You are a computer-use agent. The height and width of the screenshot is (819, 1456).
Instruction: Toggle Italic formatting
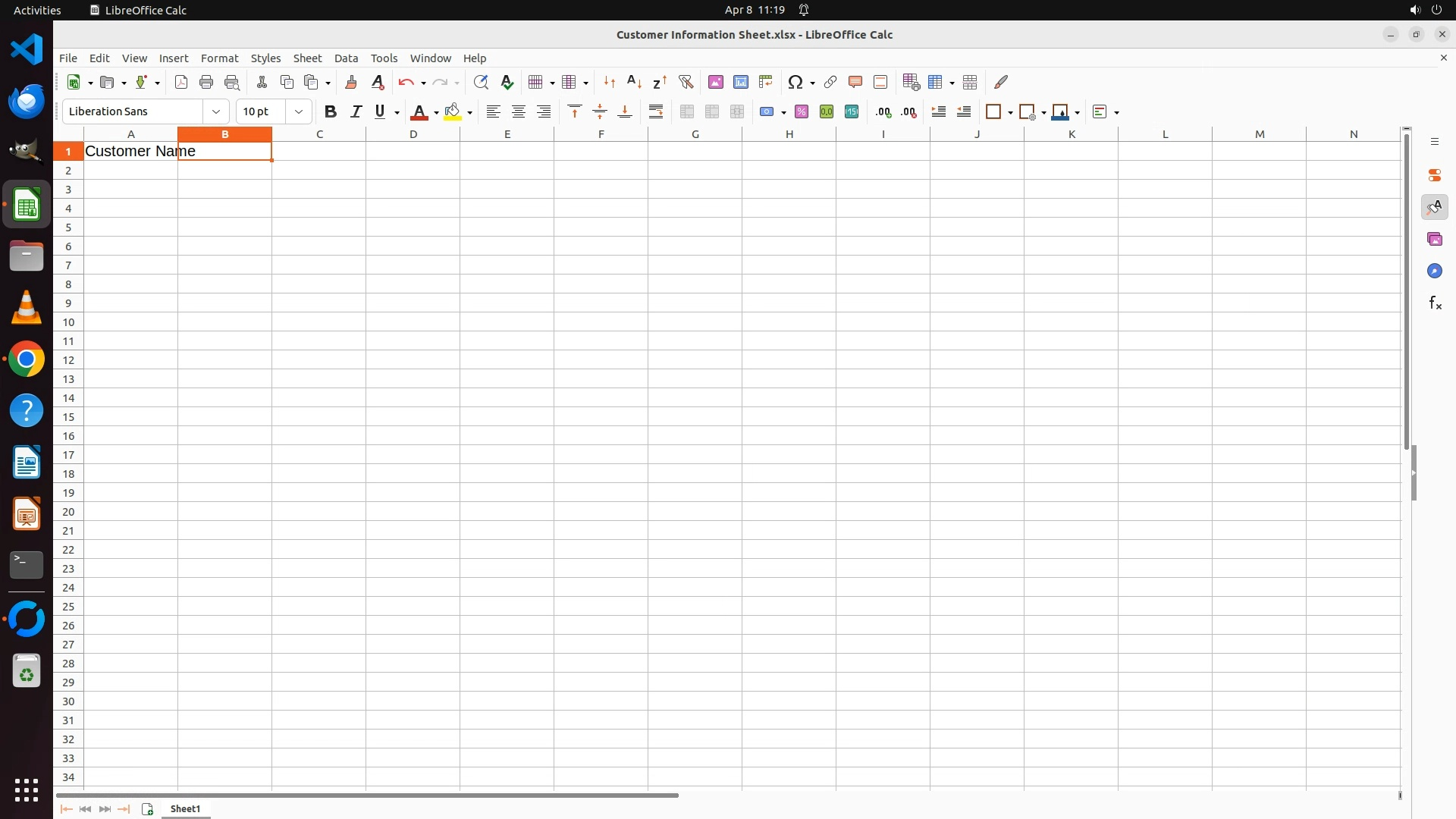(356, 111)
